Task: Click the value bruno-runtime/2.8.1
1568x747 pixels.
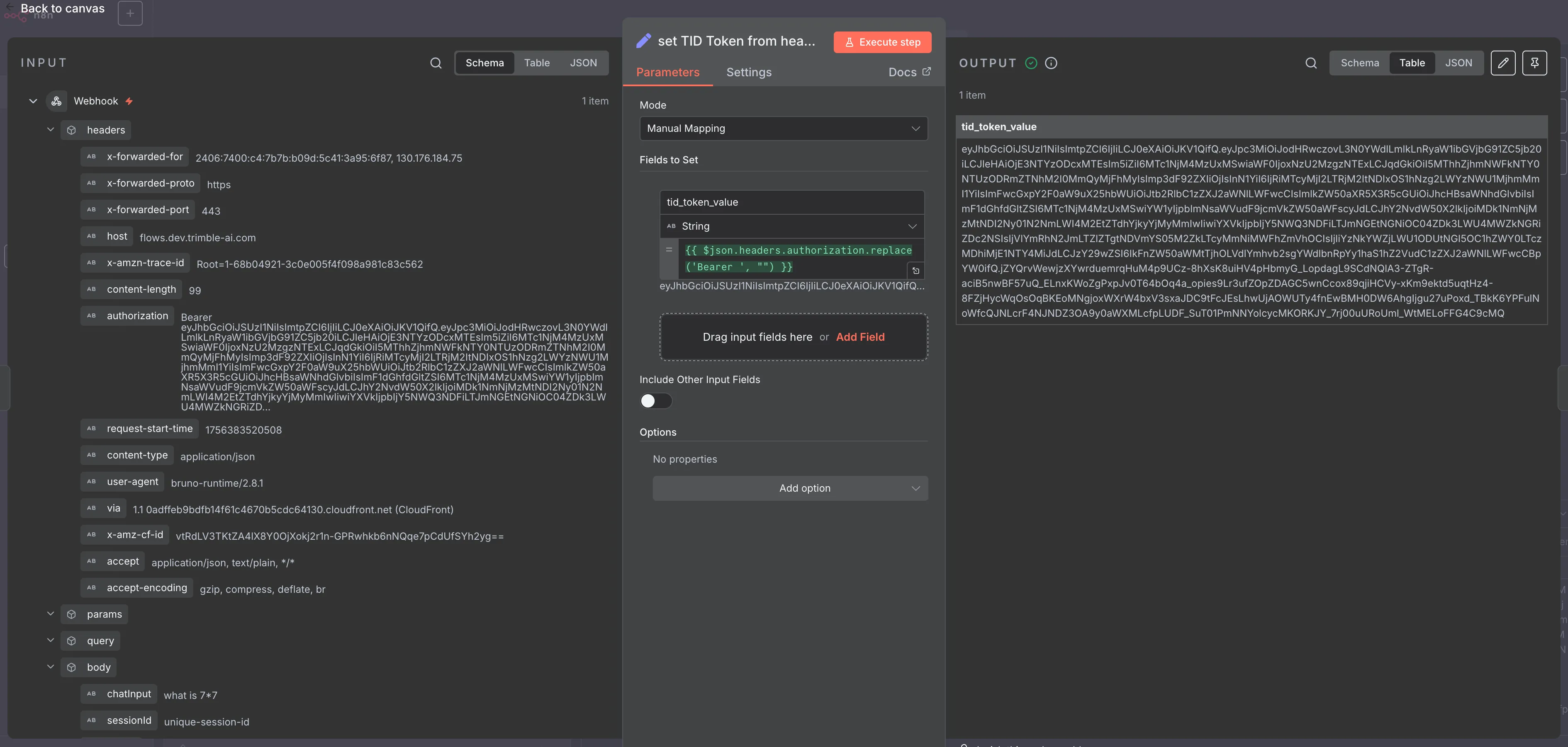Action: (217, 483)
